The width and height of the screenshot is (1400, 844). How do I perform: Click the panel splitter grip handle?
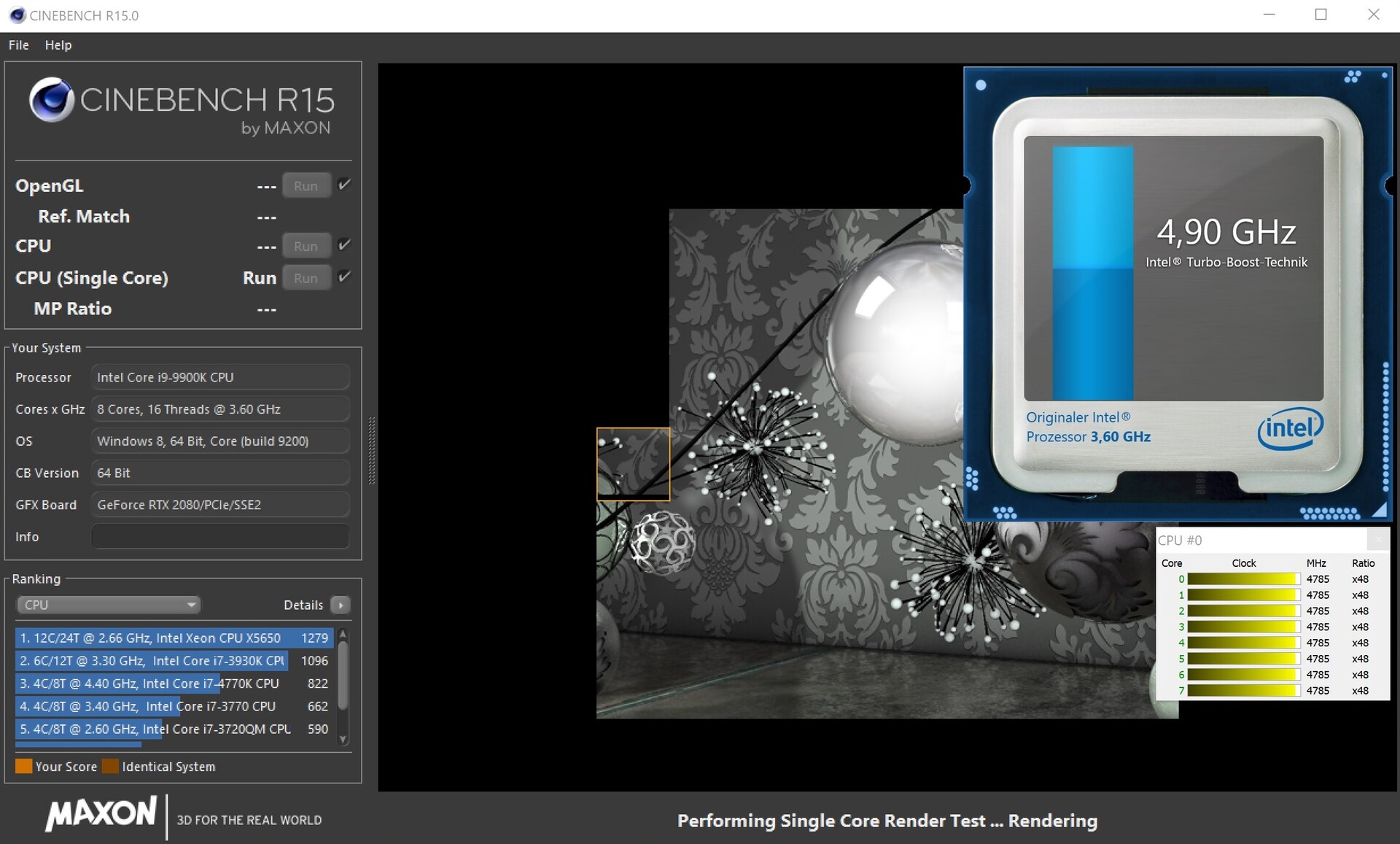(372, 451)
